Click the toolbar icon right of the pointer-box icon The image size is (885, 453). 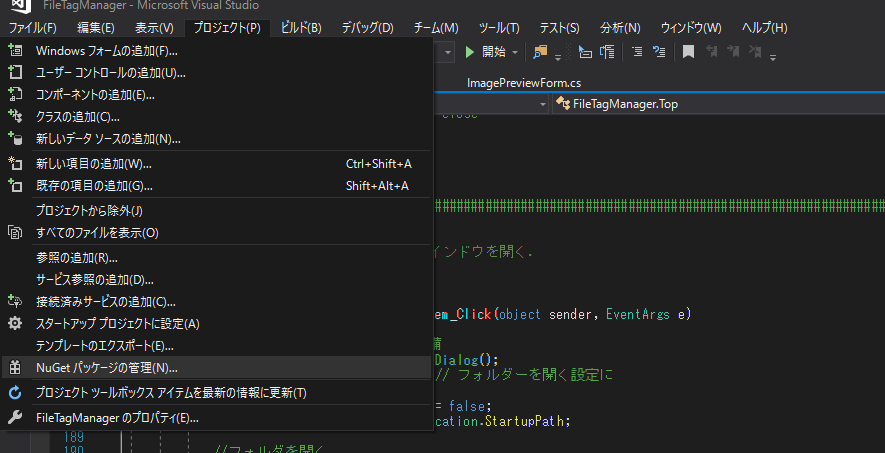pyautogui.click(x=607, y=52)
